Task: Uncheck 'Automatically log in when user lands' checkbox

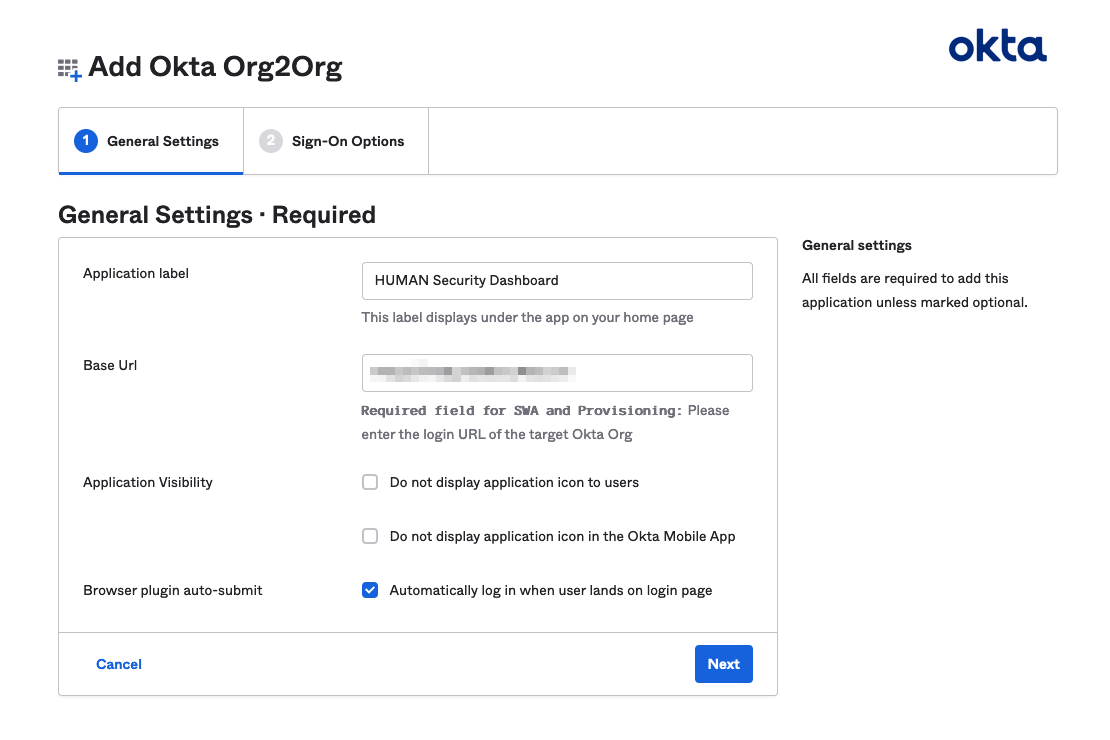Action: pyautogui.click(x=370, y=590)
